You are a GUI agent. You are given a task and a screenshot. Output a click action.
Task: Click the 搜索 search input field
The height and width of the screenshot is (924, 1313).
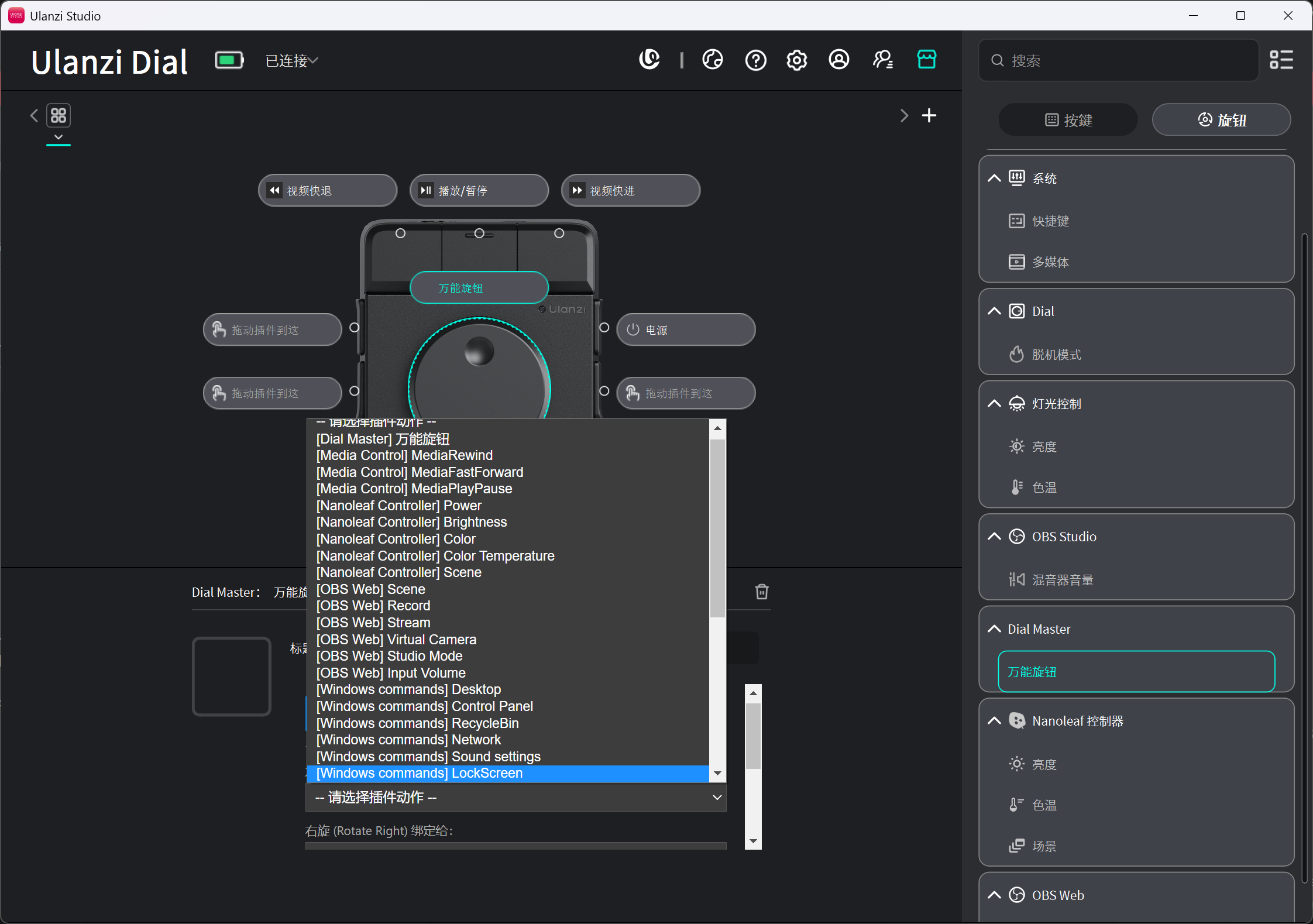(x=1119, y=60)
